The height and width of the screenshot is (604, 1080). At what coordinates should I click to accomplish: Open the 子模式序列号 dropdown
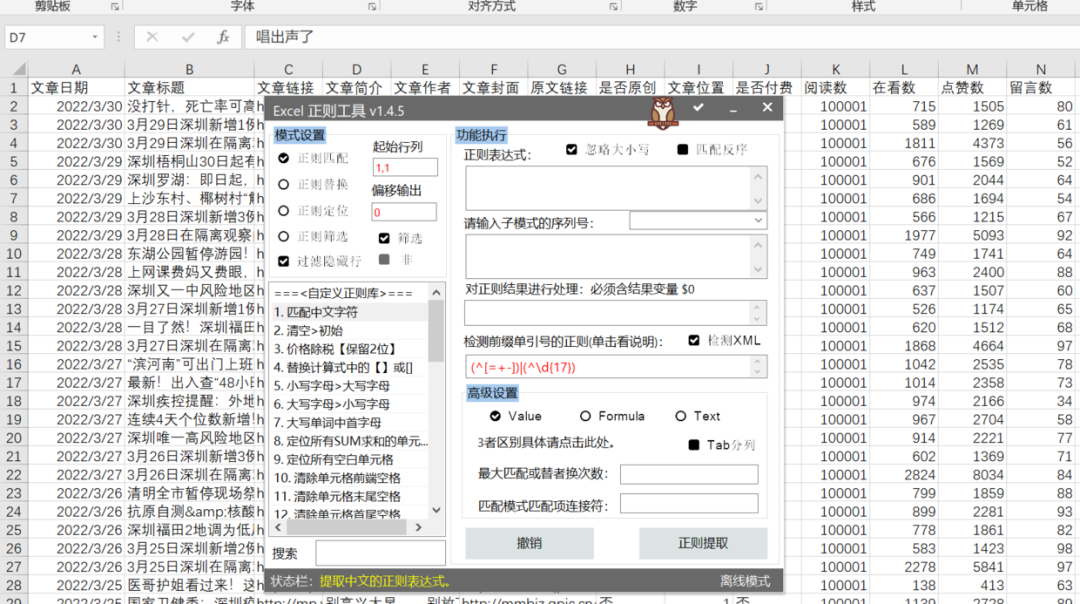758,220
